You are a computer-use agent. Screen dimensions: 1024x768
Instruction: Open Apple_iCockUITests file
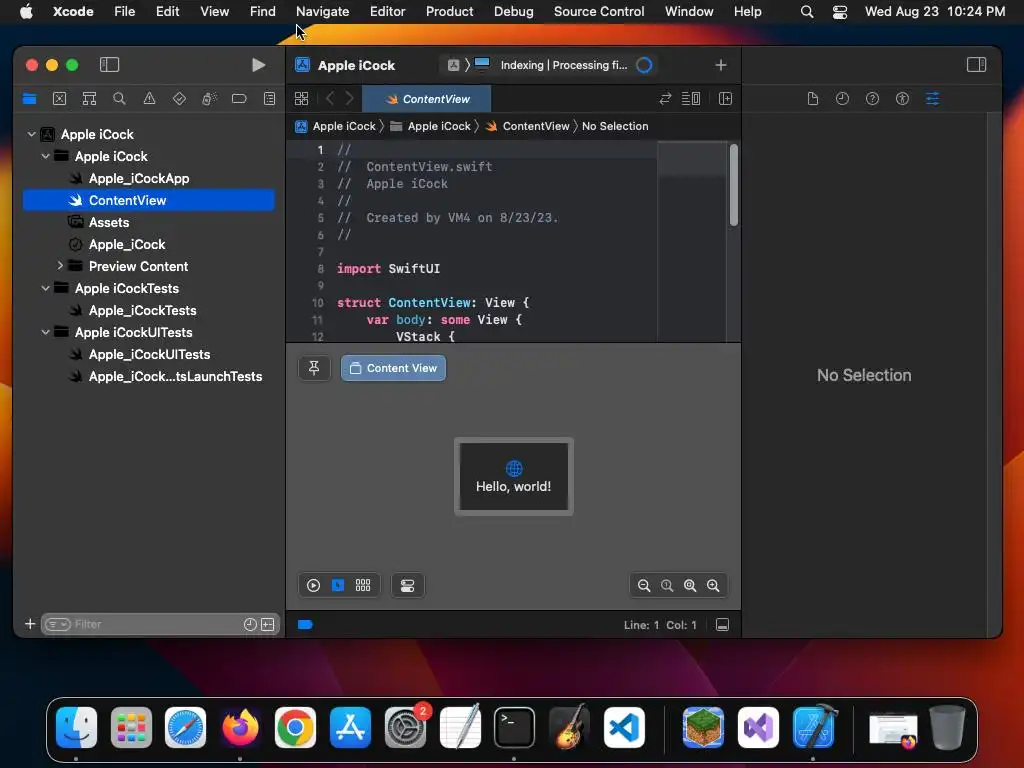coord(149,354)
